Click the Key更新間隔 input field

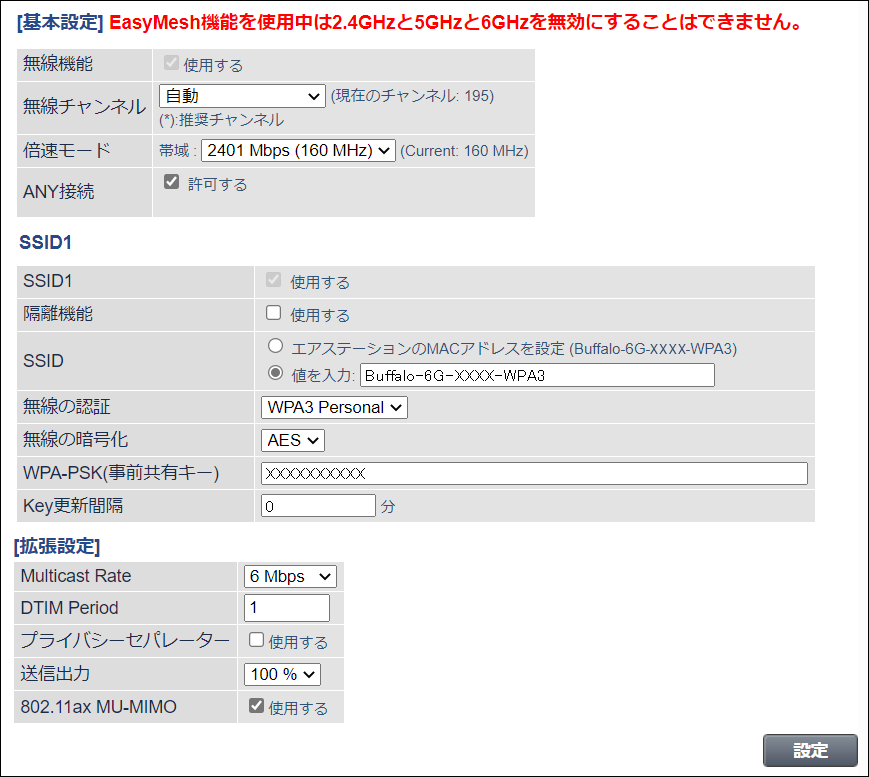(318, 506)
